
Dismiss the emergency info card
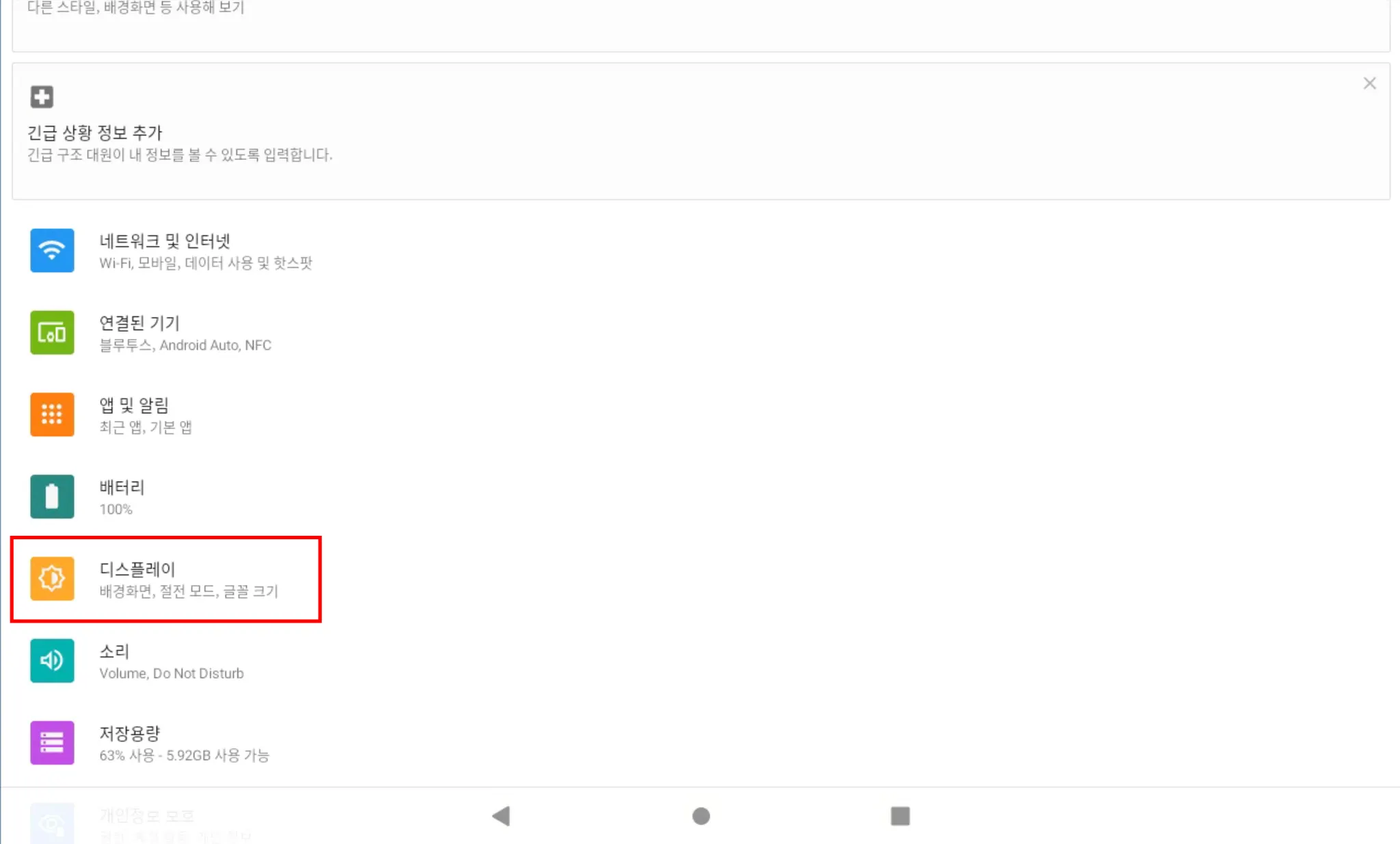(1369, 83)
